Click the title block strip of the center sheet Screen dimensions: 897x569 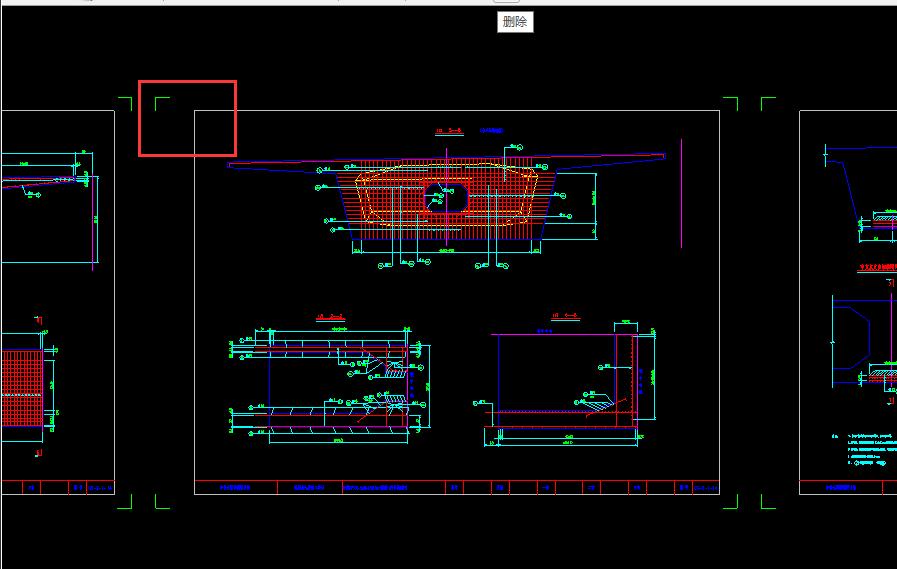pos(456,488)
